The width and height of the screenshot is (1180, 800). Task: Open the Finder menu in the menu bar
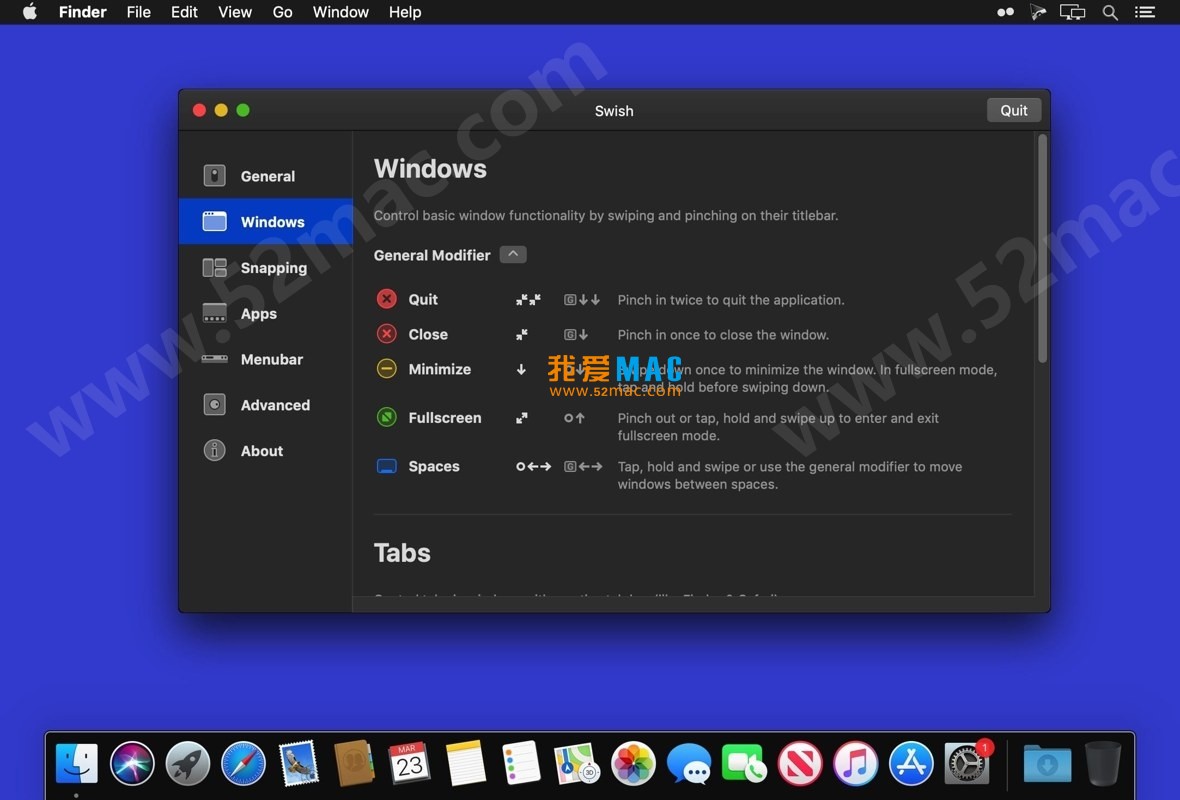click(83, 12)
